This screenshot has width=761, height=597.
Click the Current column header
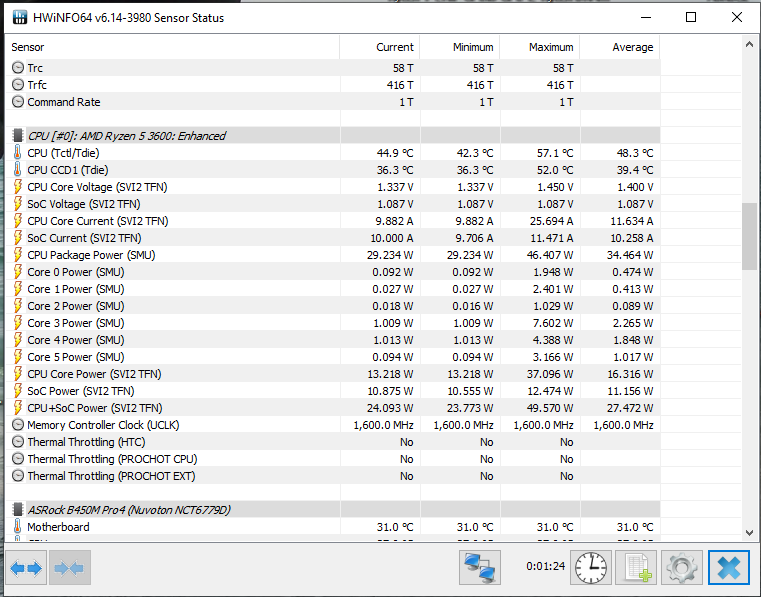click(380, 47)
